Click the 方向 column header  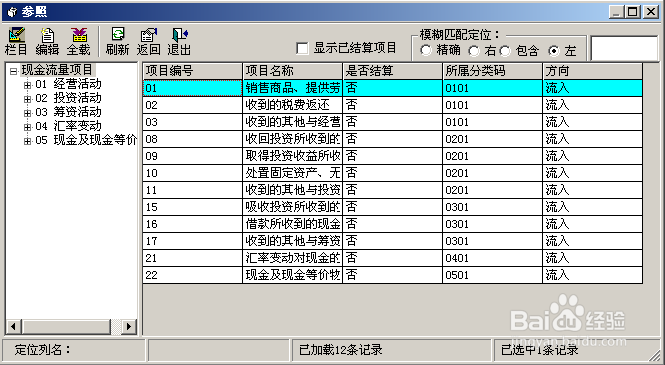593,71
